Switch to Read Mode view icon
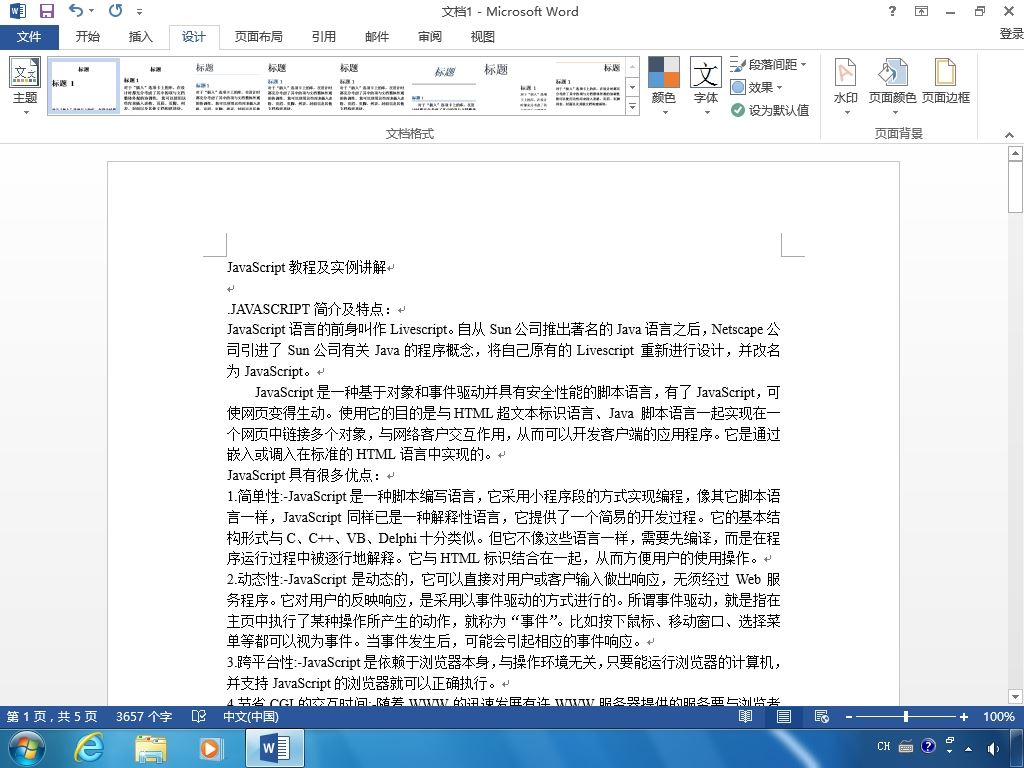Image resolution: width=1024 pixels, height=768 pixels. click(x=745, y=717)
